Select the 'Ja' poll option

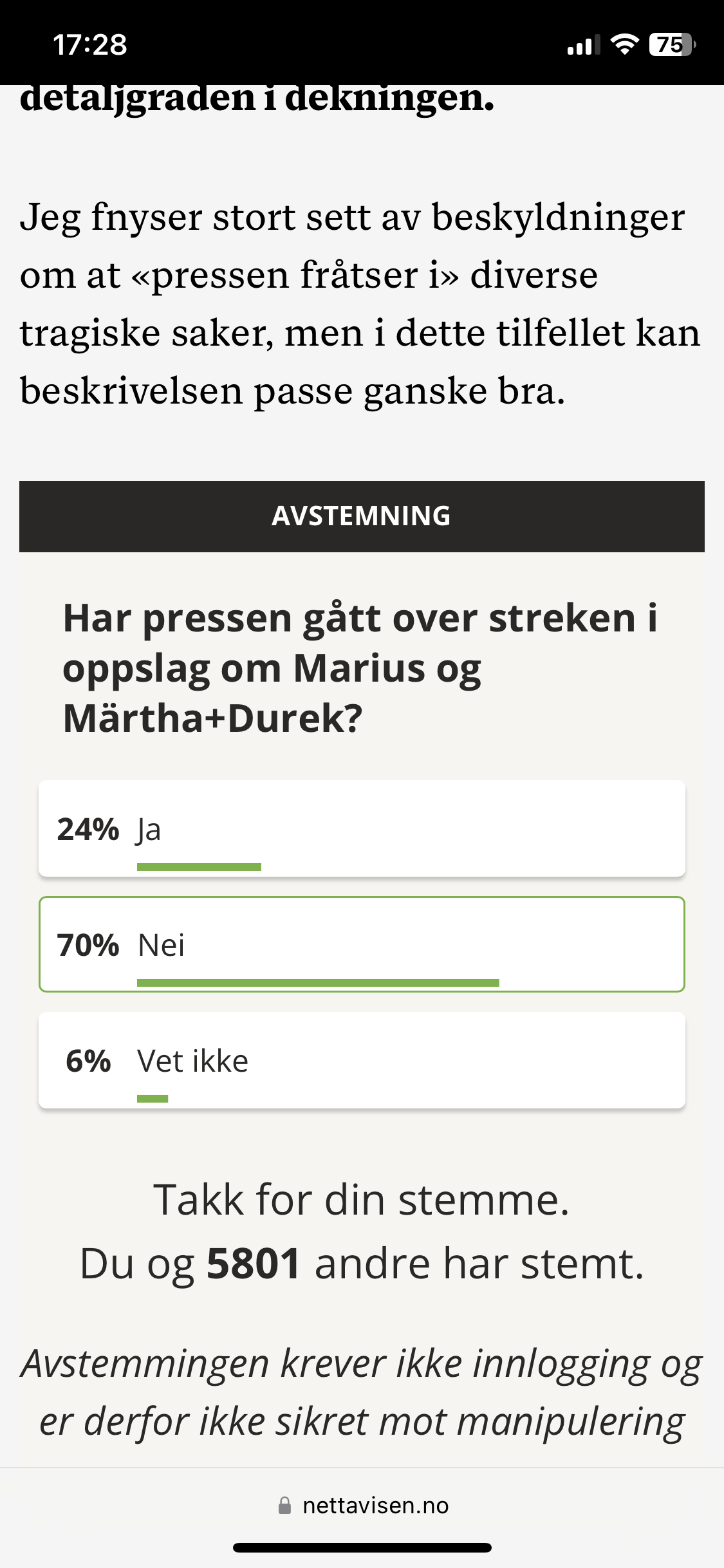point(362,828)
